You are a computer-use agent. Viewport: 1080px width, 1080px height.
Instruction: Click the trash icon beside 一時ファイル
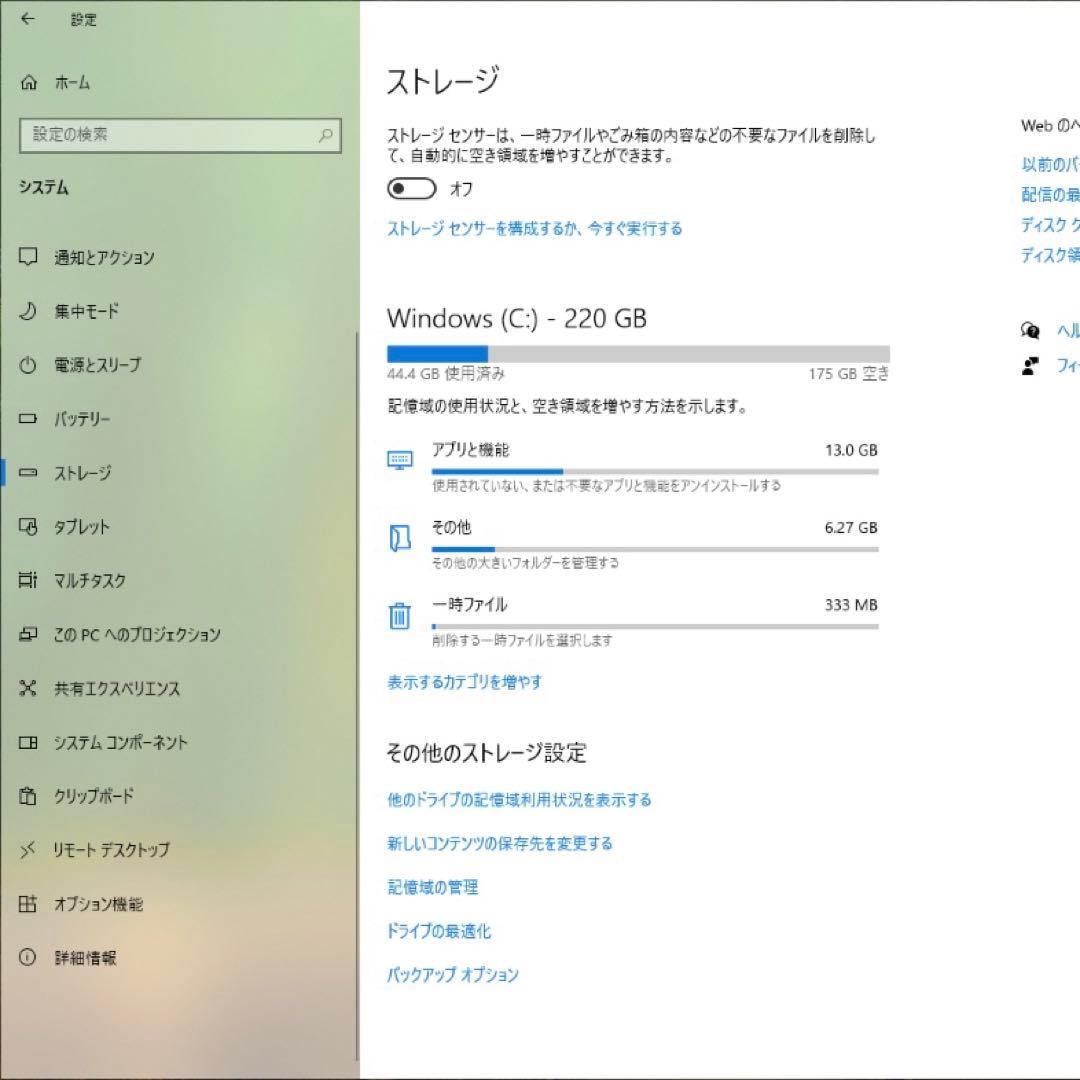[x=400, y=615]
